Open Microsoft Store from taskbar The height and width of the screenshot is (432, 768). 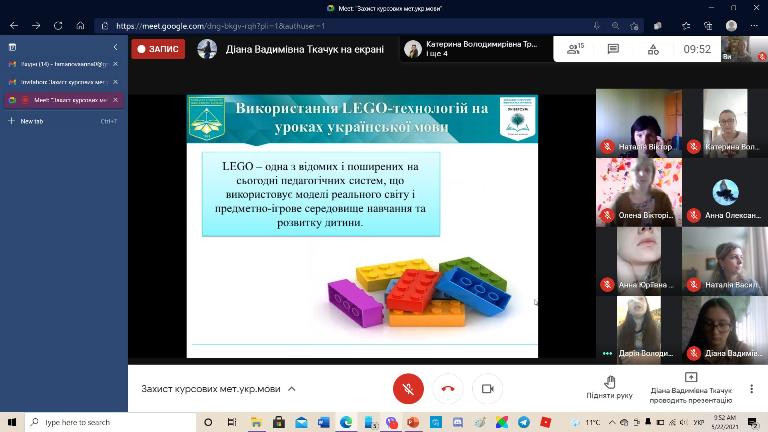[x=279, y=422]
